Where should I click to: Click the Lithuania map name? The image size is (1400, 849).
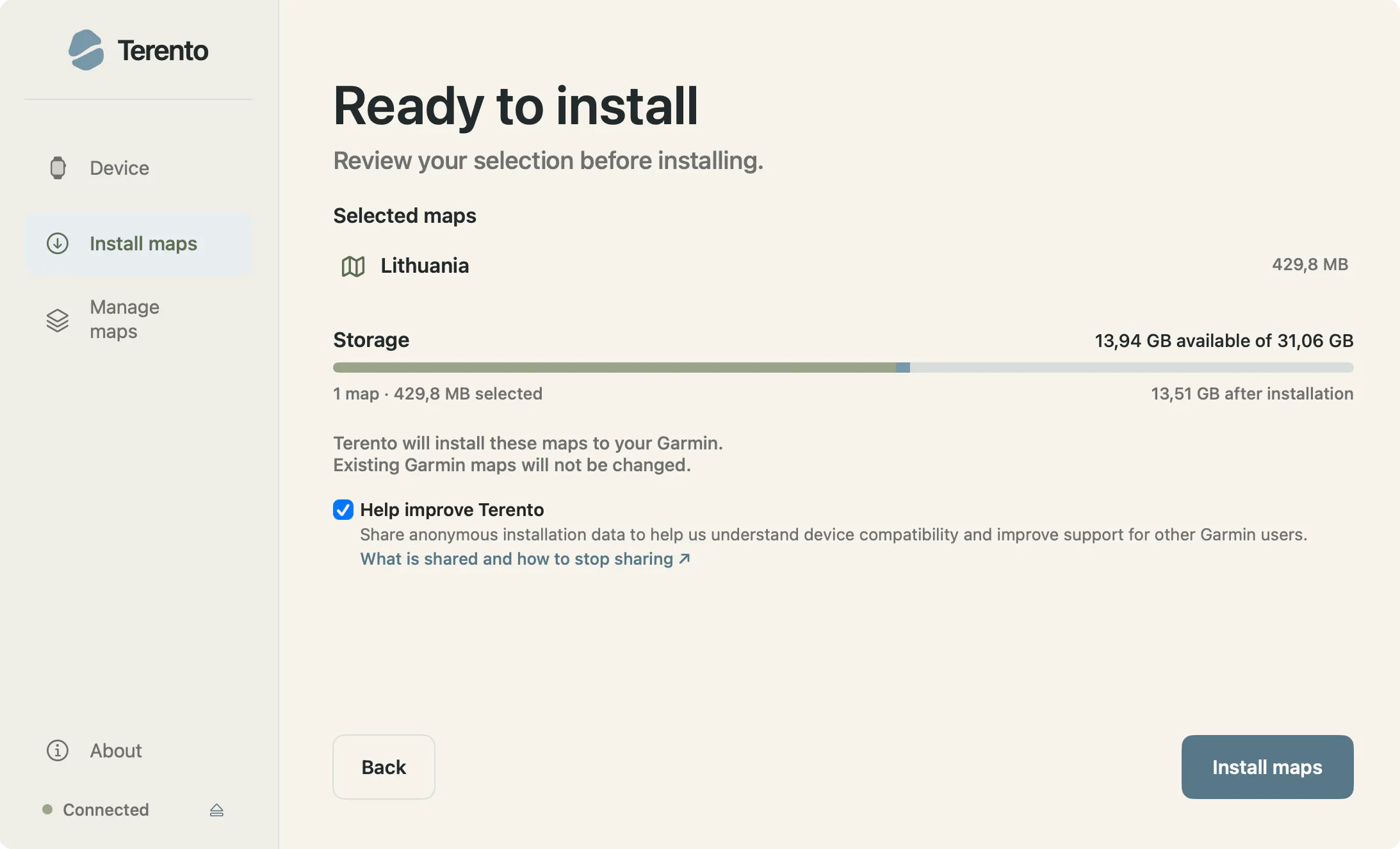pyautogui.click(x=425, y=266)
